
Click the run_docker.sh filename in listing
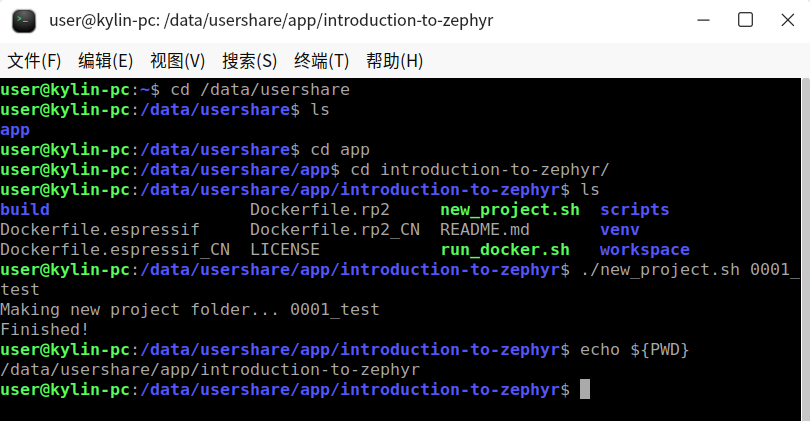[505, 250]
